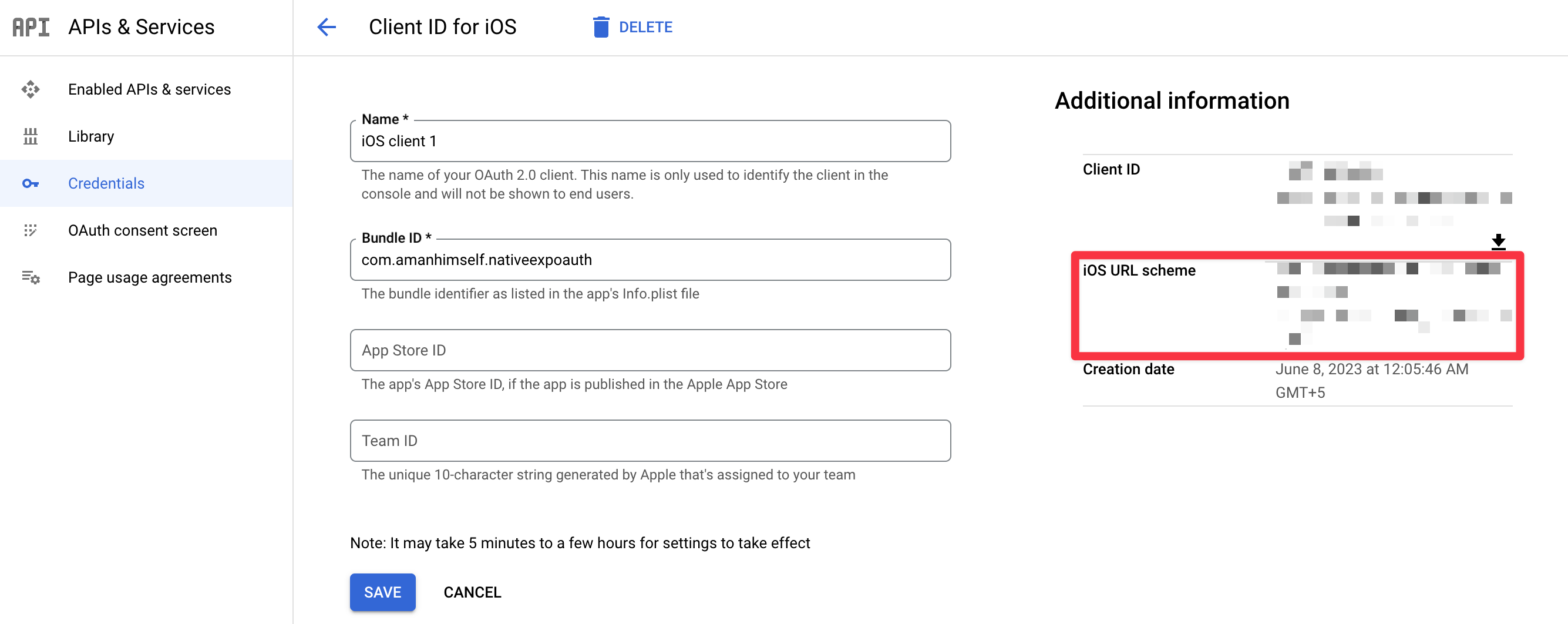The image size is (1568, 624).
Task: Click the Credentials key icon
Action: (x=31, y=183)
